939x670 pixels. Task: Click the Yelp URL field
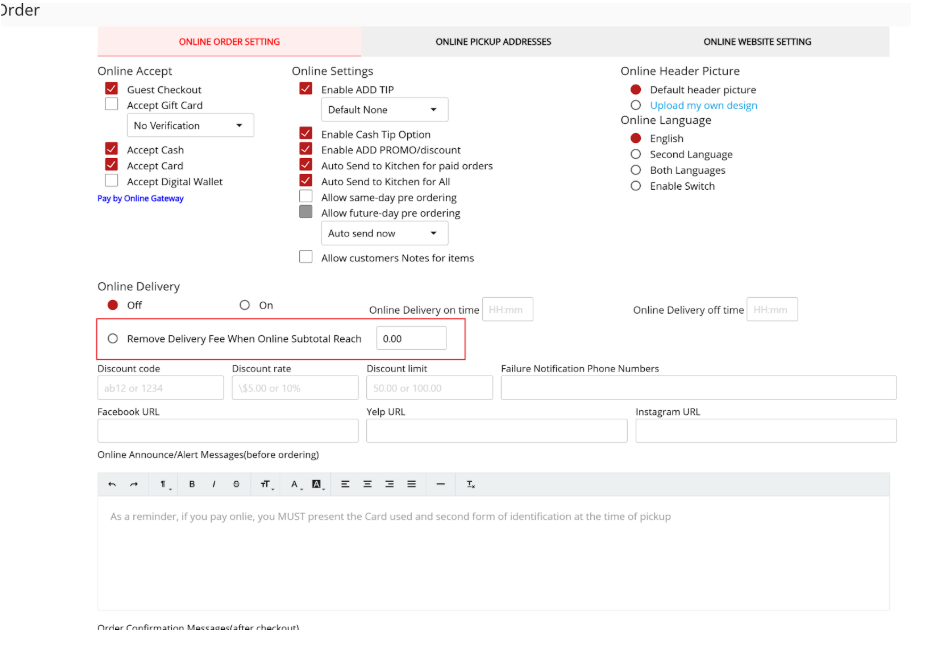pyautogui.click(x=497, y=431)
